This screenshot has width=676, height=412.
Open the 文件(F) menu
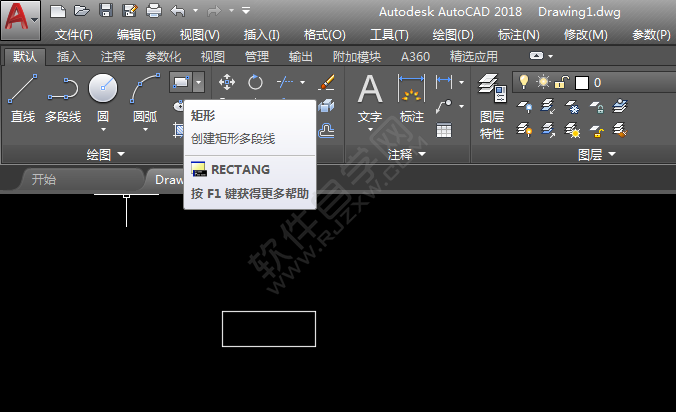(x=74, y=35)
